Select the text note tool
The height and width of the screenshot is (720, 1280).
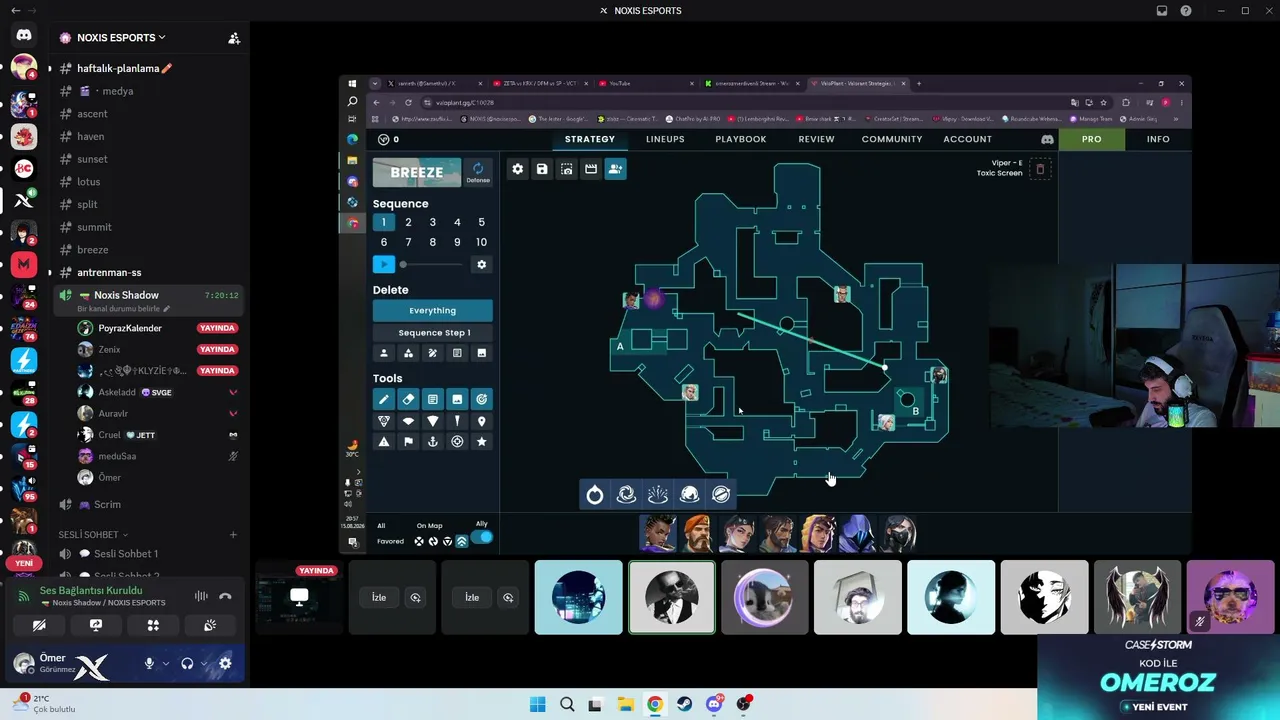[433, 399]
